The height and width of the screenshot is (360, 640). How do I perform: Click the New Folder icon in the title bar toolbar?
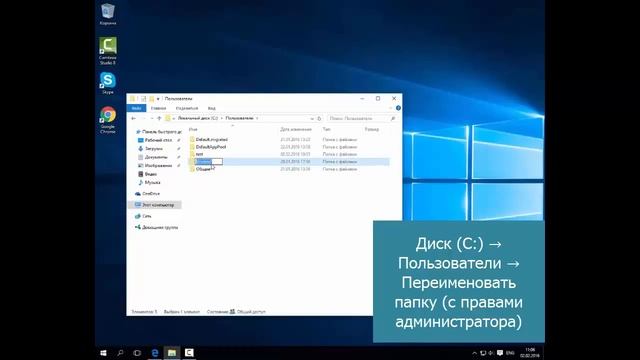[x=151, y=99]
